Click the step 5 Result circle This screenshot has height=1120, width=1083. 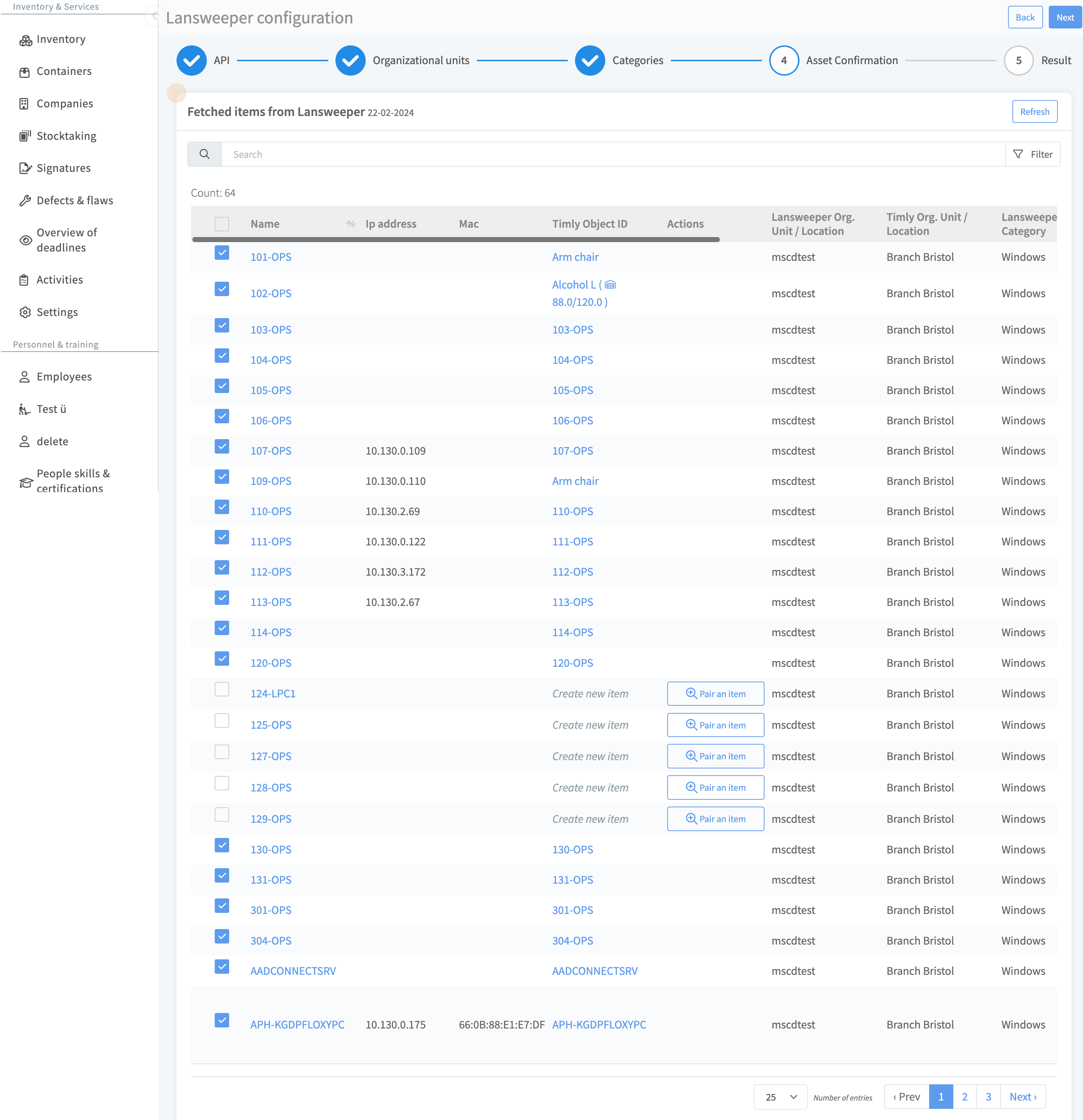(1019, 61)
